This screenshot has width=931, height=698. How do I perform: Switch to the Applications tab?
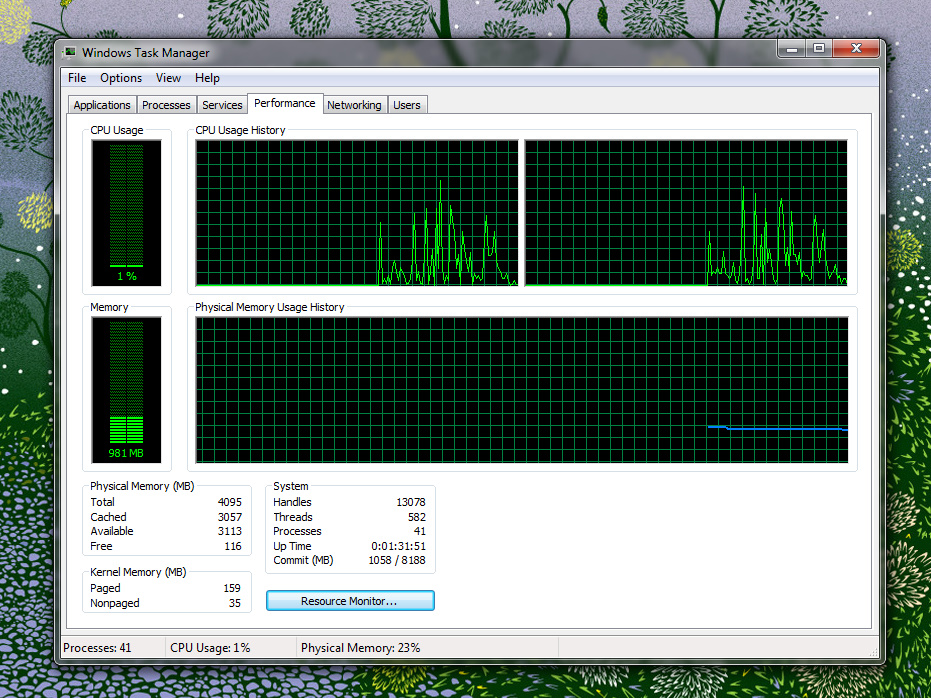[x=102, y=105]
